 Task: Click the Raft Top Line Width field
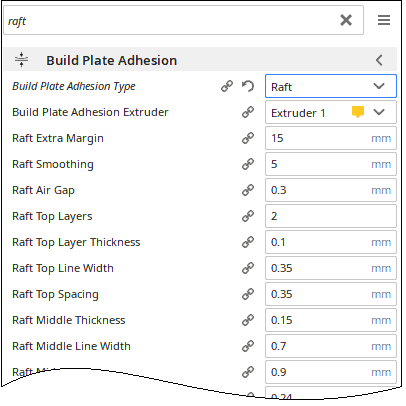[x=331, y=268]
